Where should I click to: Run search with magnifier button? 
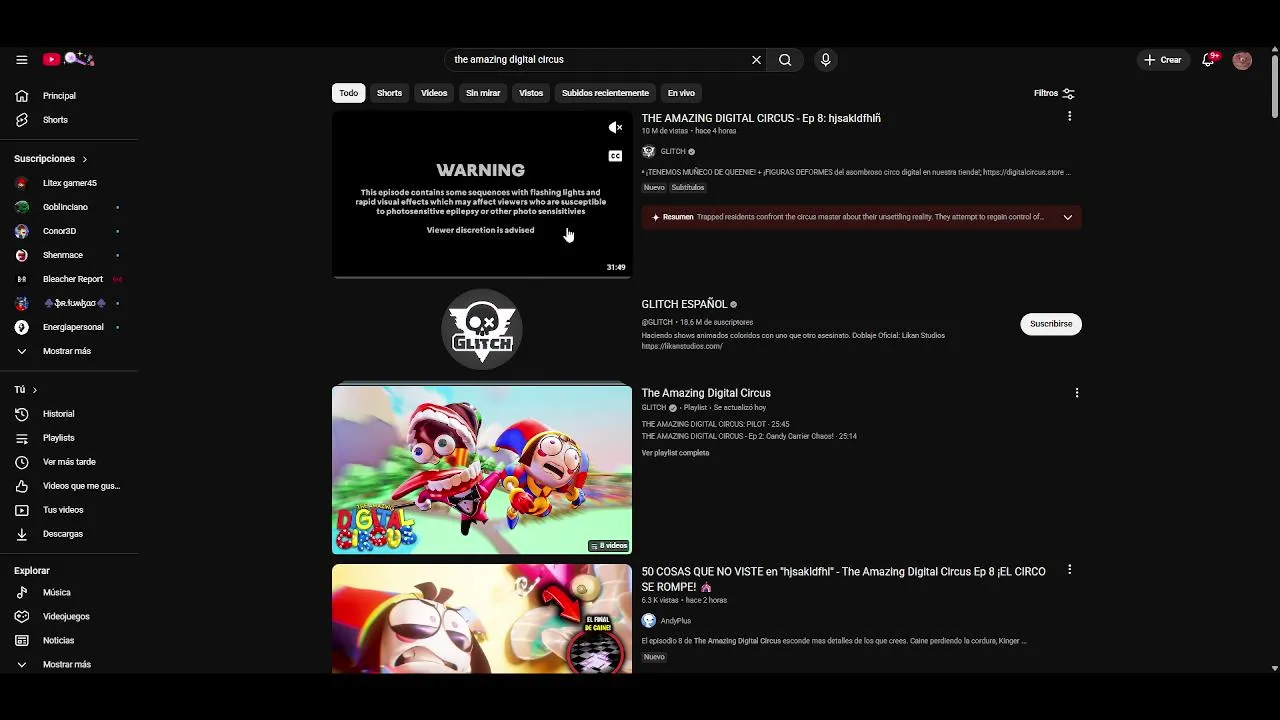[785, 60]
